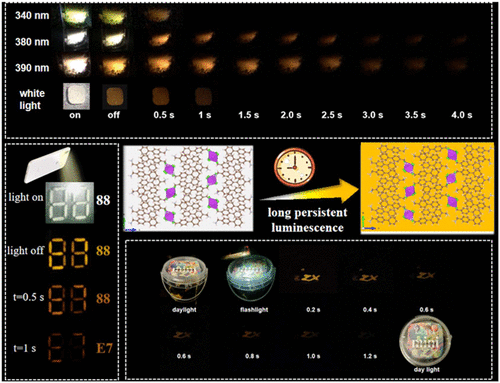Click the orange "E7" reading
Image resolution: width=500 pixels, height=383 pixels.
coord(104,348)
